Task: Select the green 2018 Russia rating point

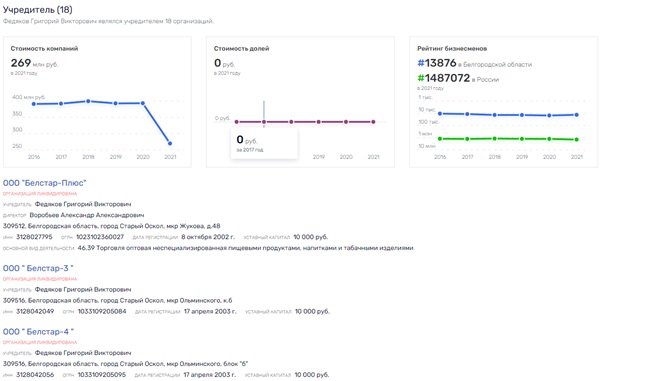Action: (495, 138)
